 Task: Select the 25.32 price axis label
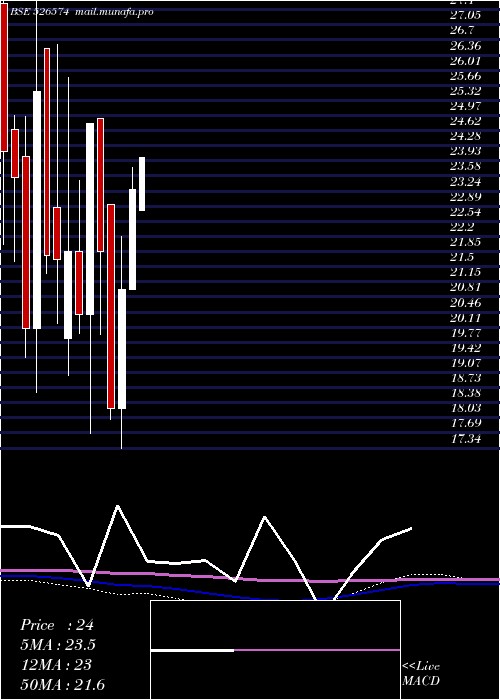coord(466,91)
